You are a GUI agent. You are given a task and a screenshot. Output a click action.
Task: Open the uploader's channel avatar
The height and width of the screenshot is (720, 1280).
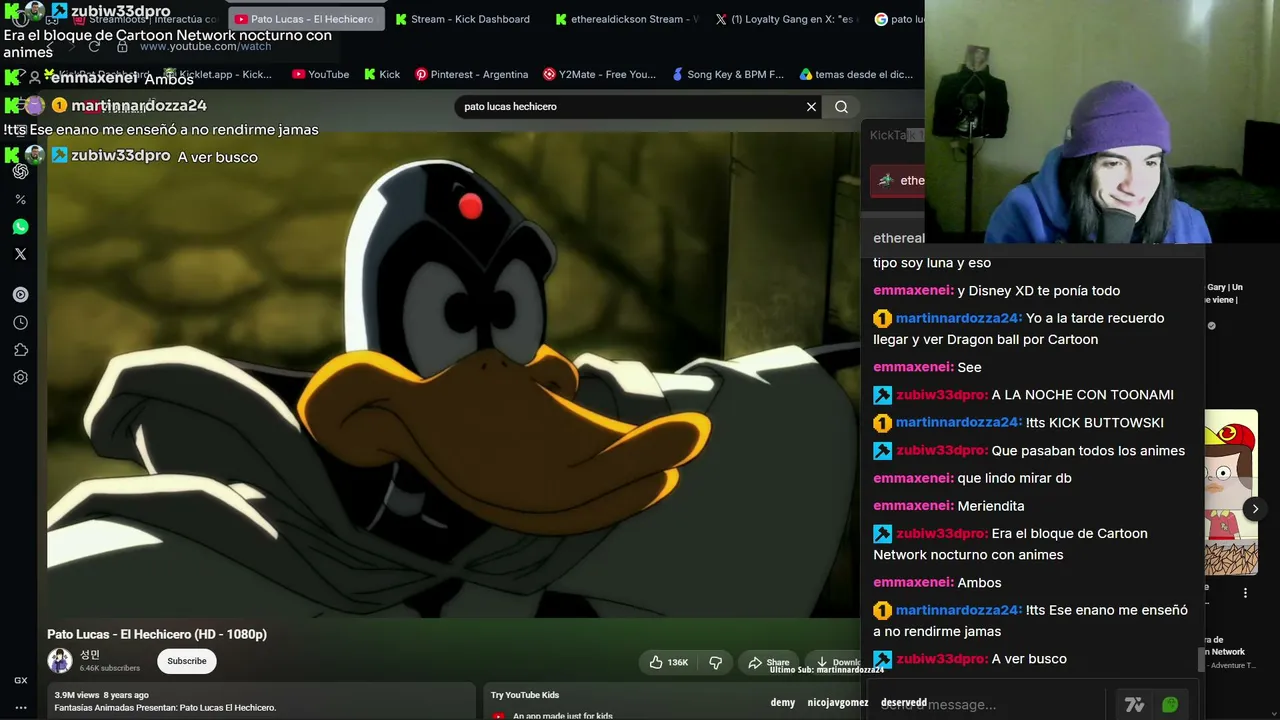point(60,660)
